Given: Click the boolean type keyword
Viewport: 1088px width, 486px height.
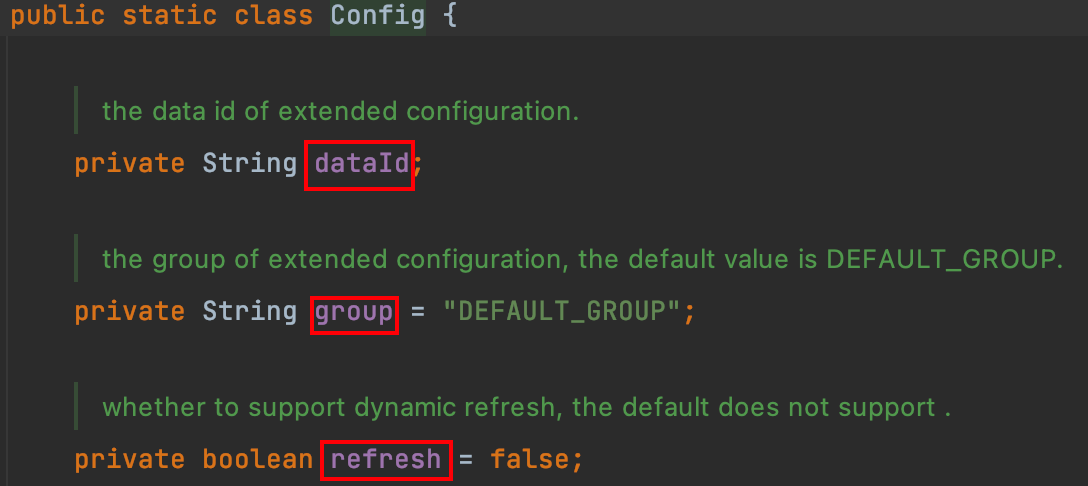Looking at the screenshot, I should (258, 459).
